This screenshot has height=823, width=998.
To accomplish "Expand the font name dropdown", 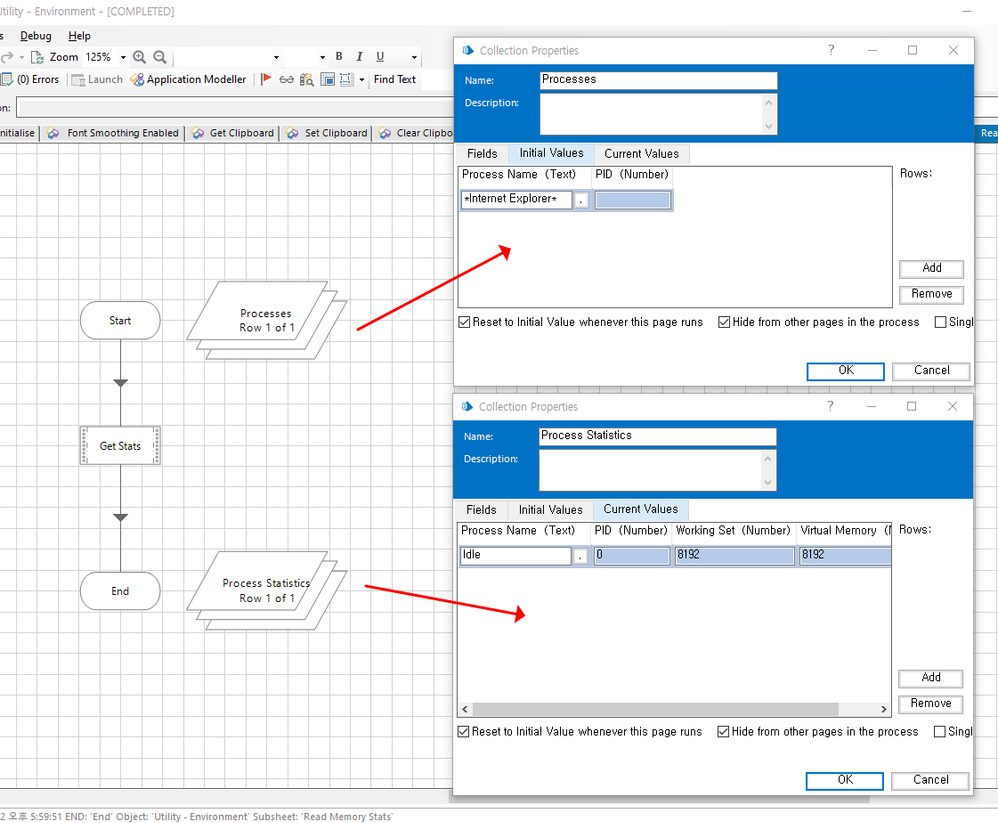I will point(276,58).
